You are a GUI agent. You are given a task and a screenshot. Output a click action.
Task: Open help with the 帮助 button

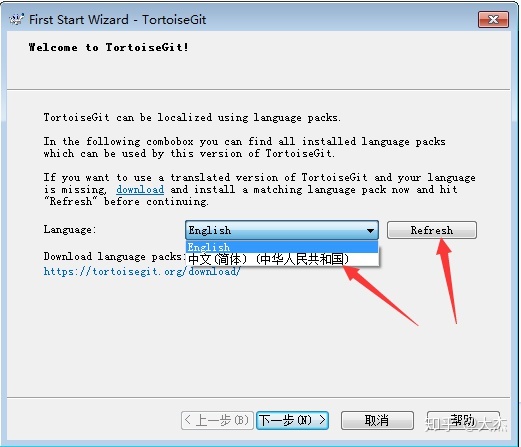[463, 420]
